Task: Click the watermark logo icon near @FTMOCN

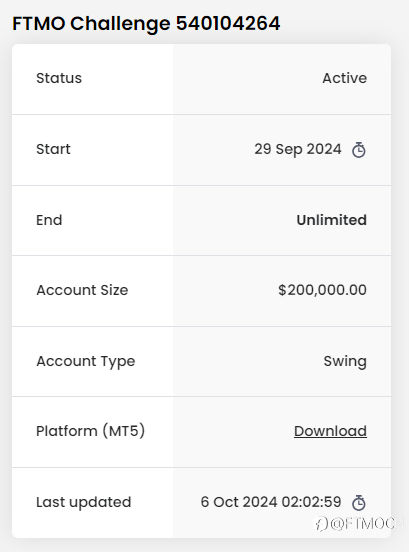Action: point(321,524)
